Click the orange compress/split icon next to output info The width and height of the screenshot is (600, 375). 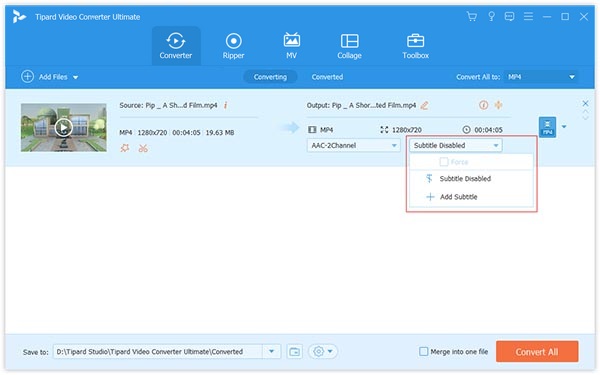[498, 105]
